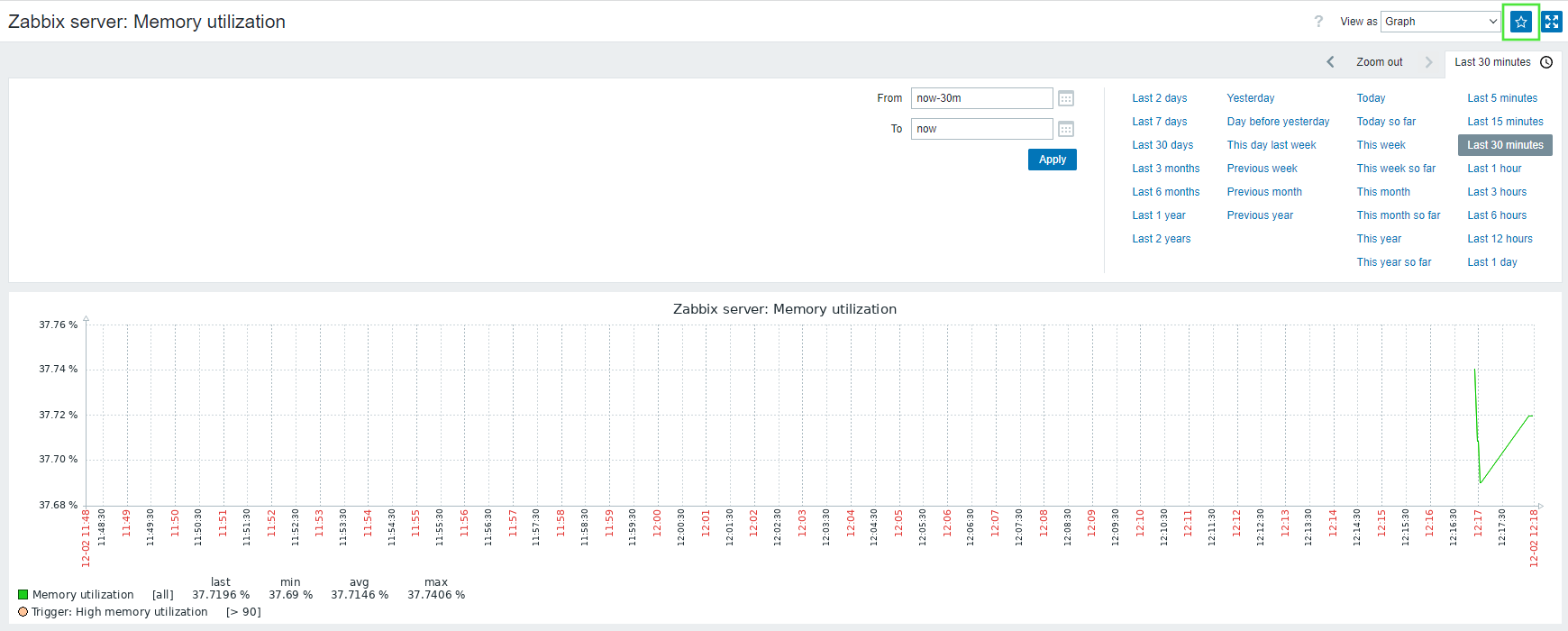1568x631 pixels.
Task: Click the avg value 37.7146 %
Action: pos(360,595)
